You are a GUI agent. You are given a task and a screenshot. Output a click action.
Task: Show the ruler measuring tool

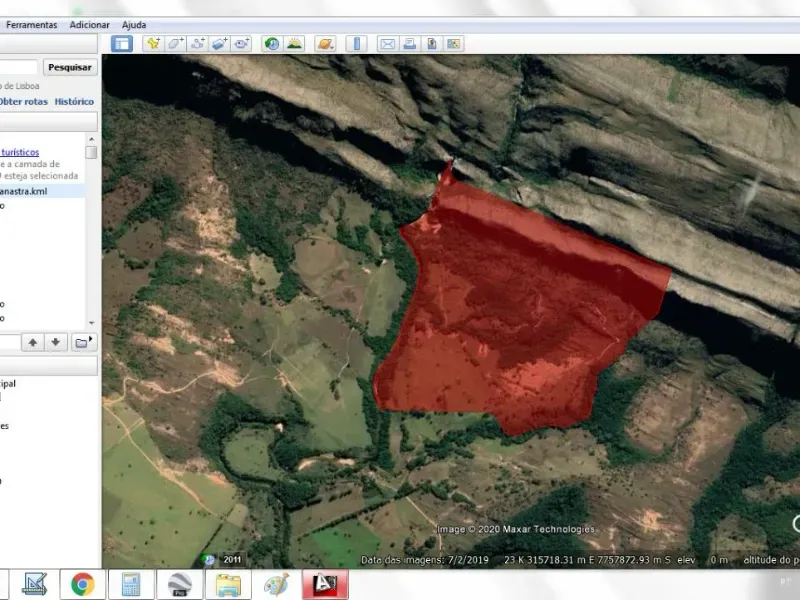pyautogui.click(x=356, y=44)
